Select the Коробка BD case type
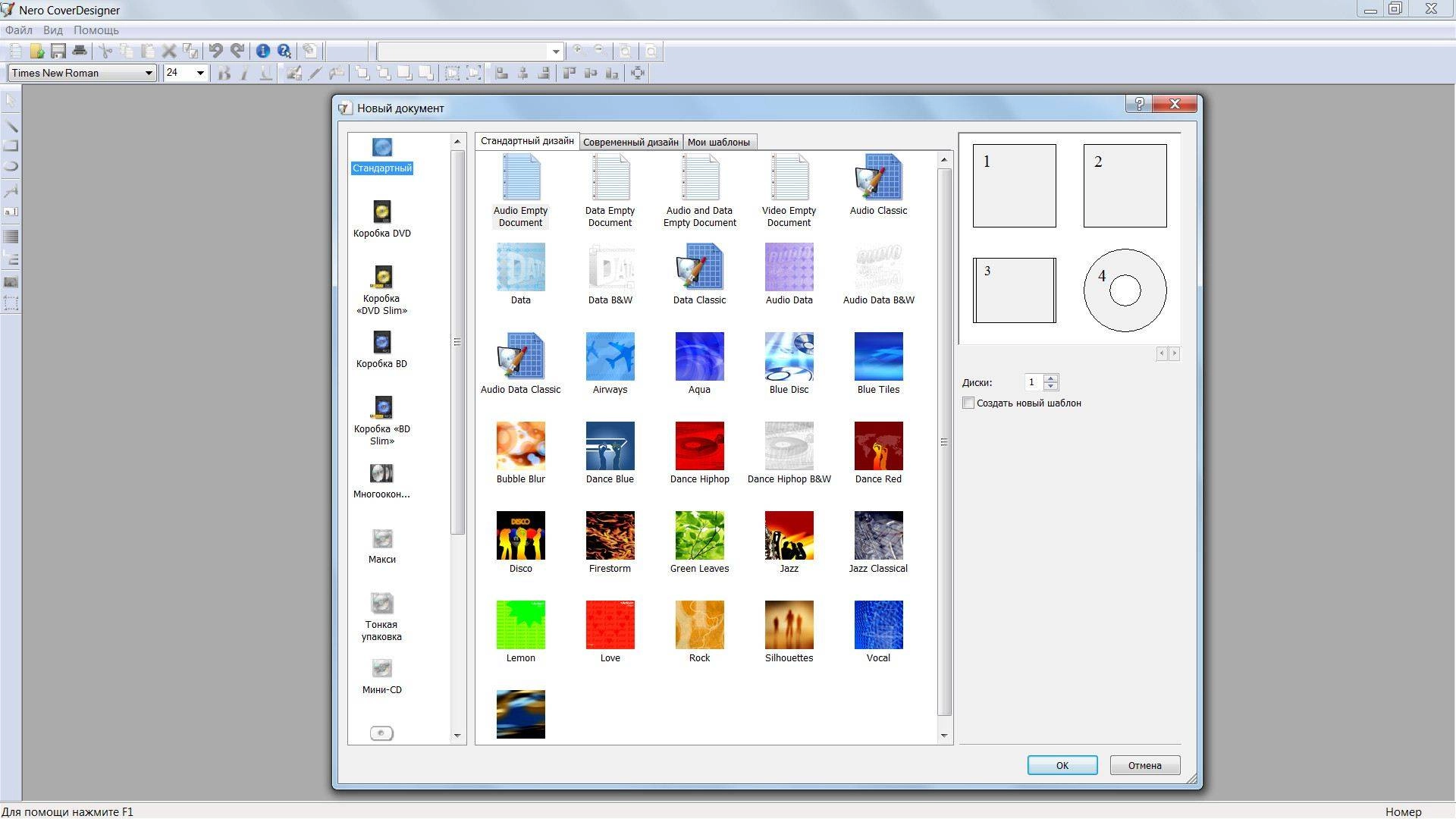The image size is (1456, 819). pyautogui.click(x=381, y=350)
